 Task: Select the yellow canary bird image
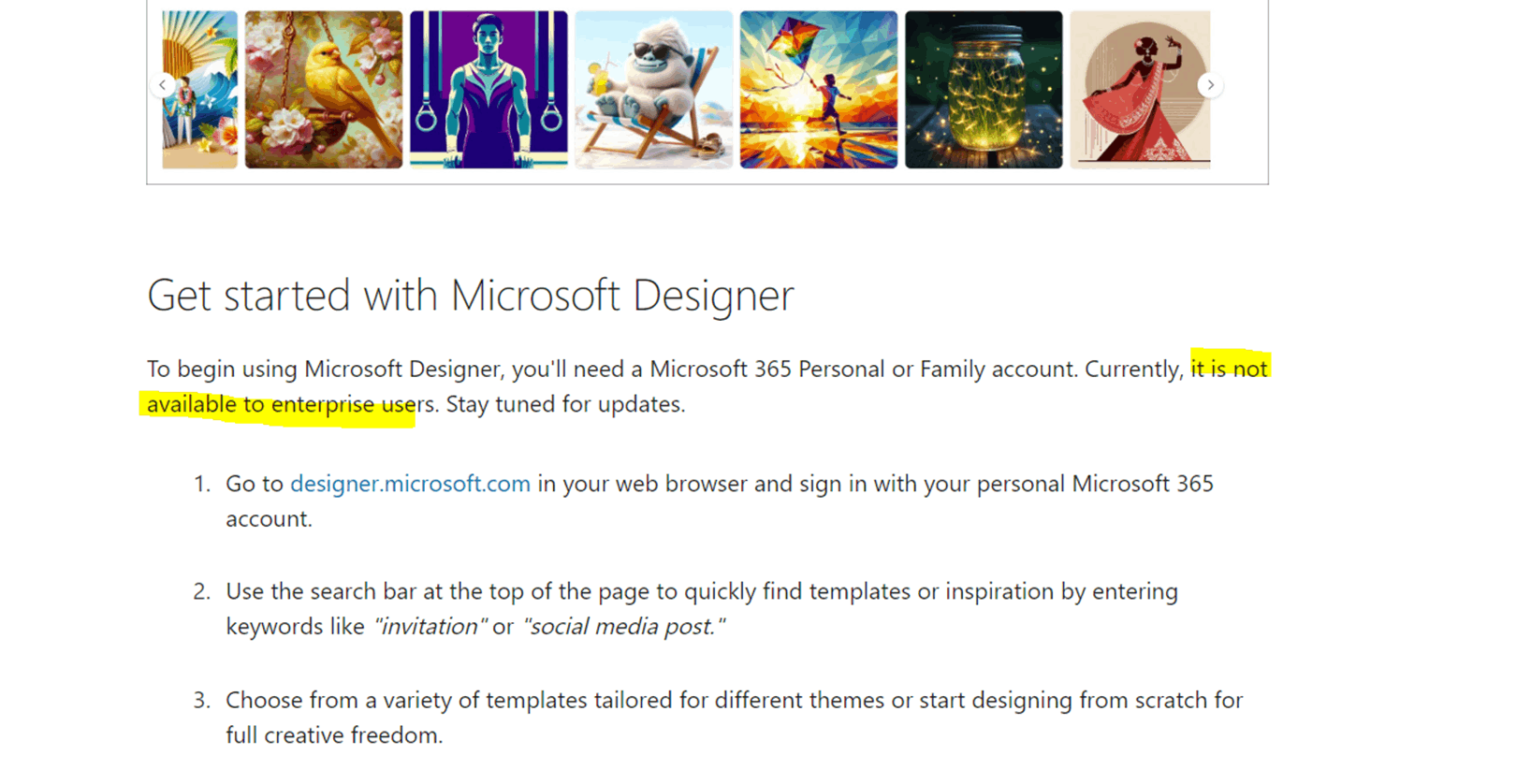324,90
